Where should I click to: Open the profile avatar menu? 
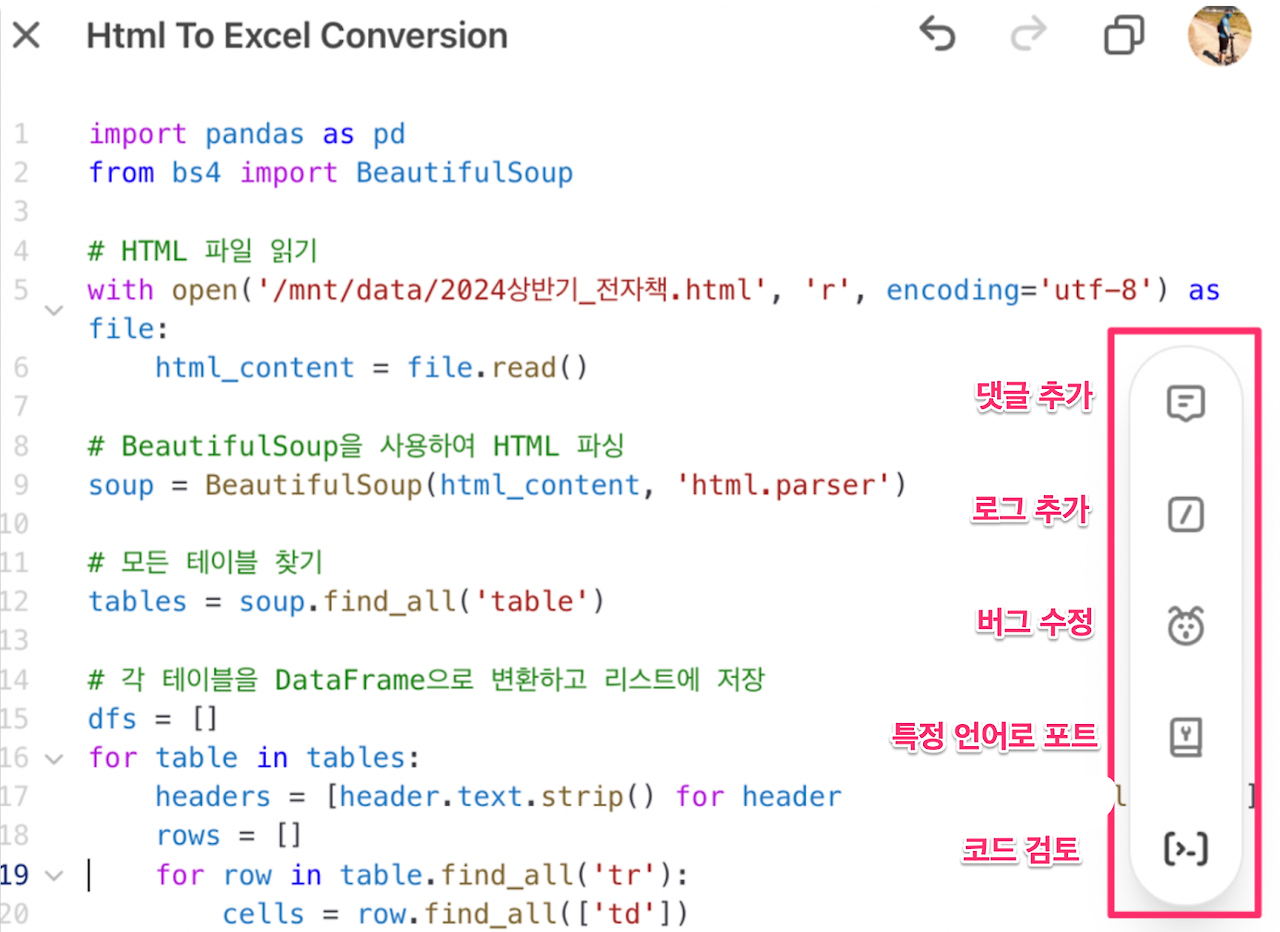click(1219, 35)
